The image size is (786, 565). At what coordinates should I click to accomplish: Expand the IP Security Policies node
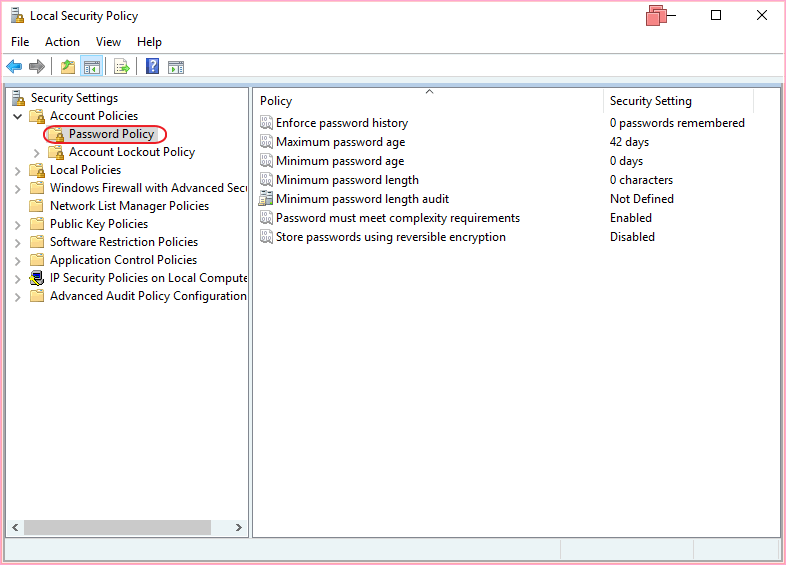click(18, 279)
